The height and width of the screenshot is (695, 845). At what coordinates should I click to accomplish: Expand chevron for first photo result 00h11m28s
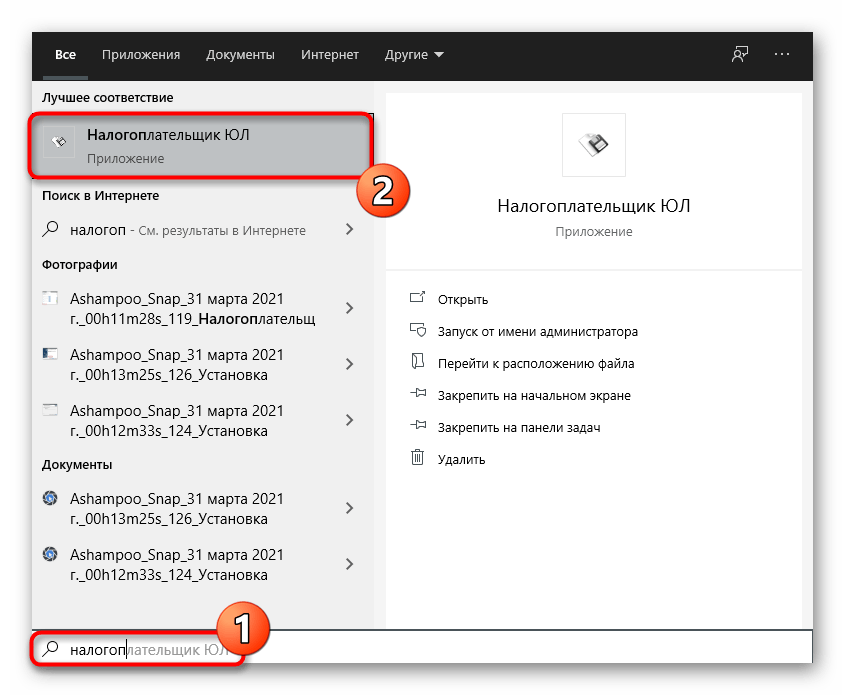click(x=349, y=308)
